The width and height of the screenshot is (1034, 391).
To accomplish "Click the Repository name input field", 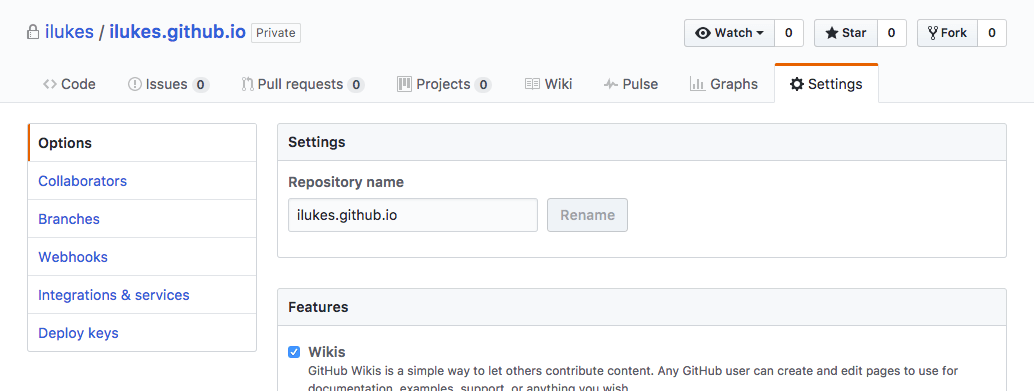I will click(x=413, y=215).
